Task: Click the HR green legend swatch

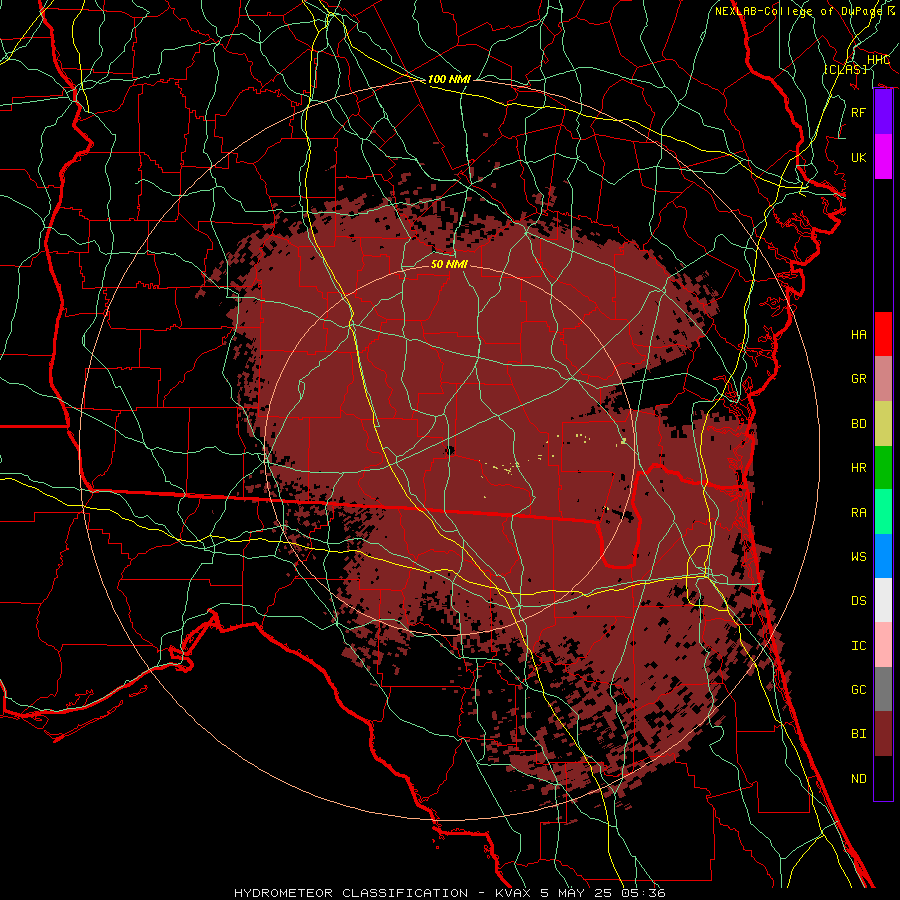Action: (883, 468)
